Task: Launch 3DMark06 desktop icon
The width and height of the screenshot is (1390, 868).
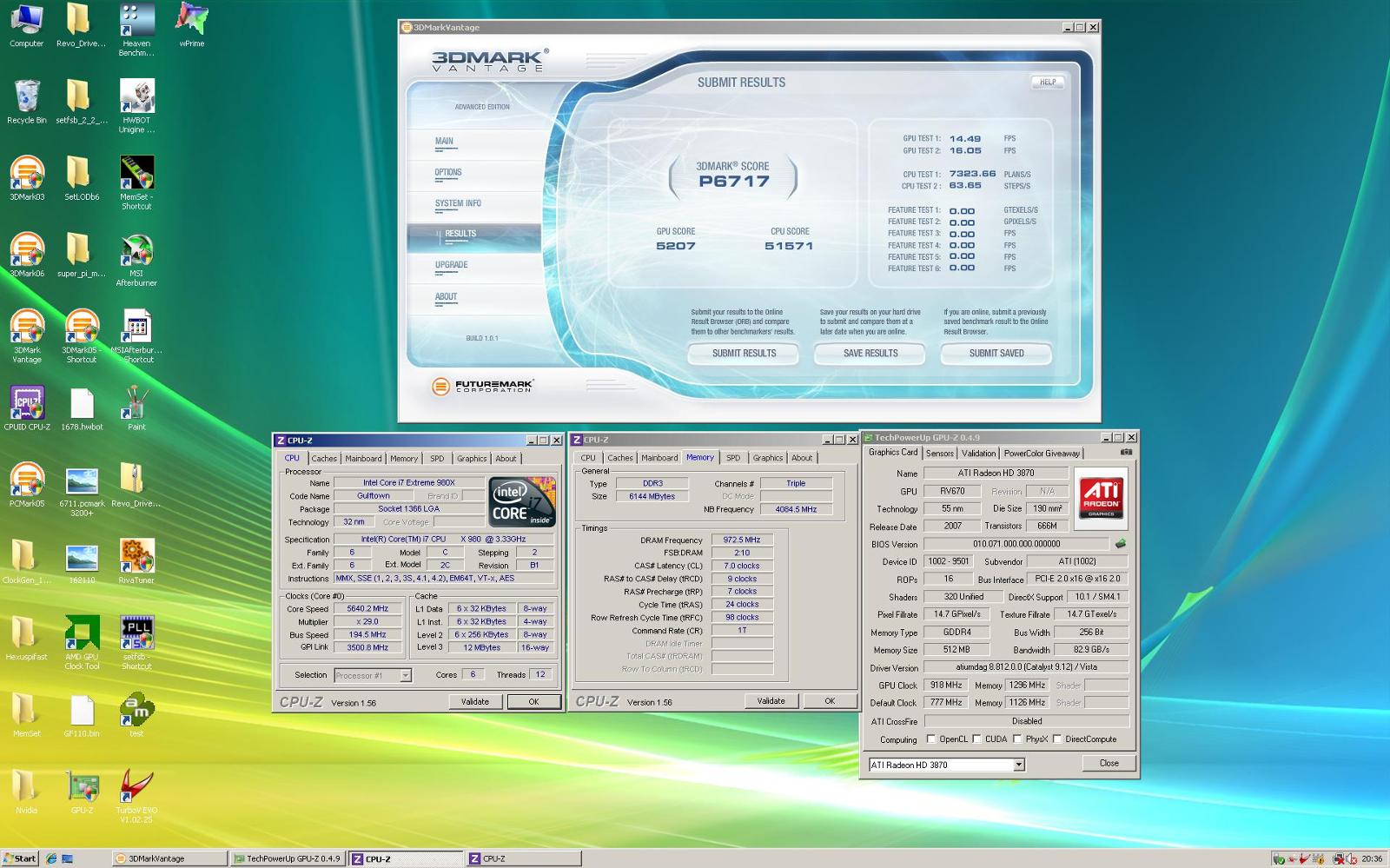Action: pyautogui.click(x=26, y=255)
